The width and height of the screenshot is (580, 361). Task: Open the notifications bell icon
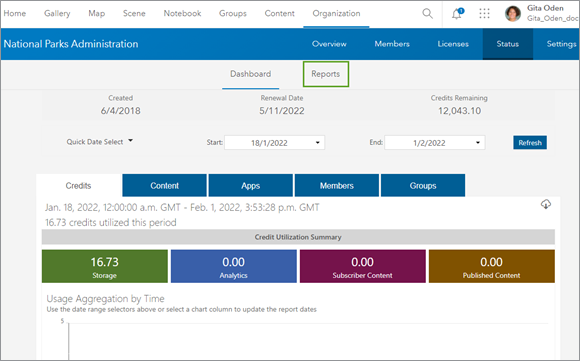point(458,14)
